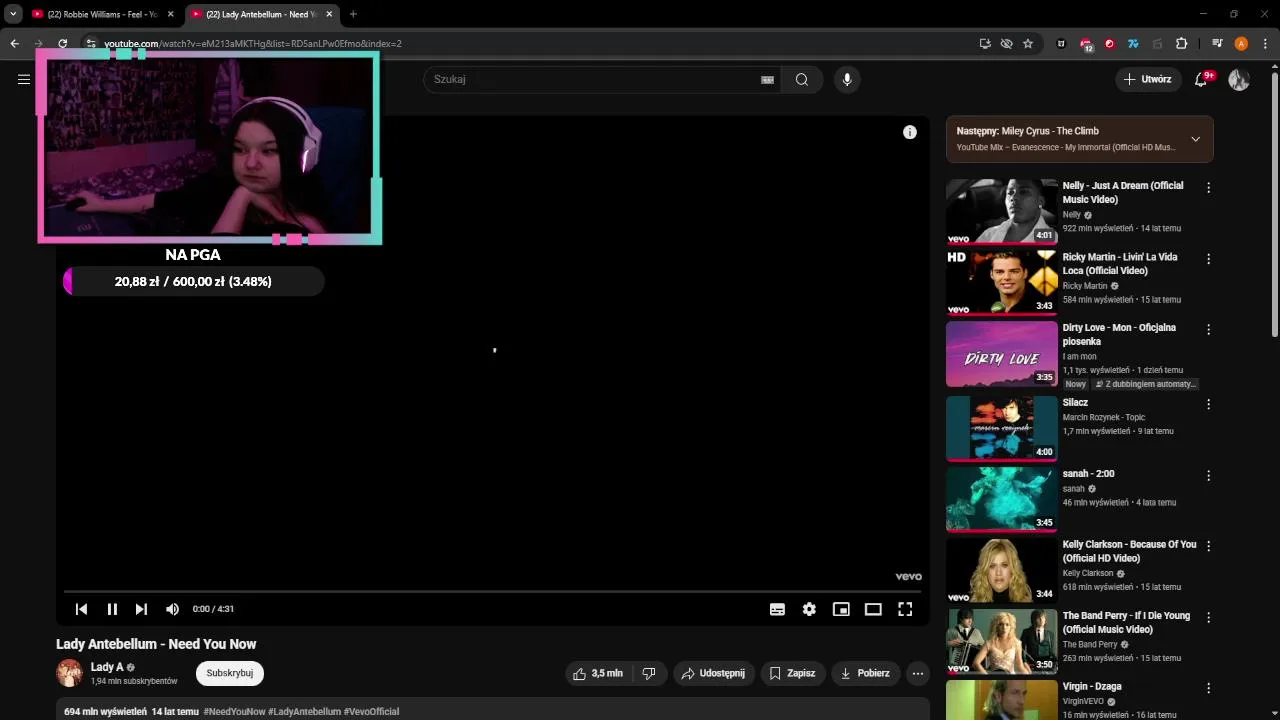The width and height of the screenshot is (1280, 720).
Task: Click Udostępnij share button
Action: [713, 674]
